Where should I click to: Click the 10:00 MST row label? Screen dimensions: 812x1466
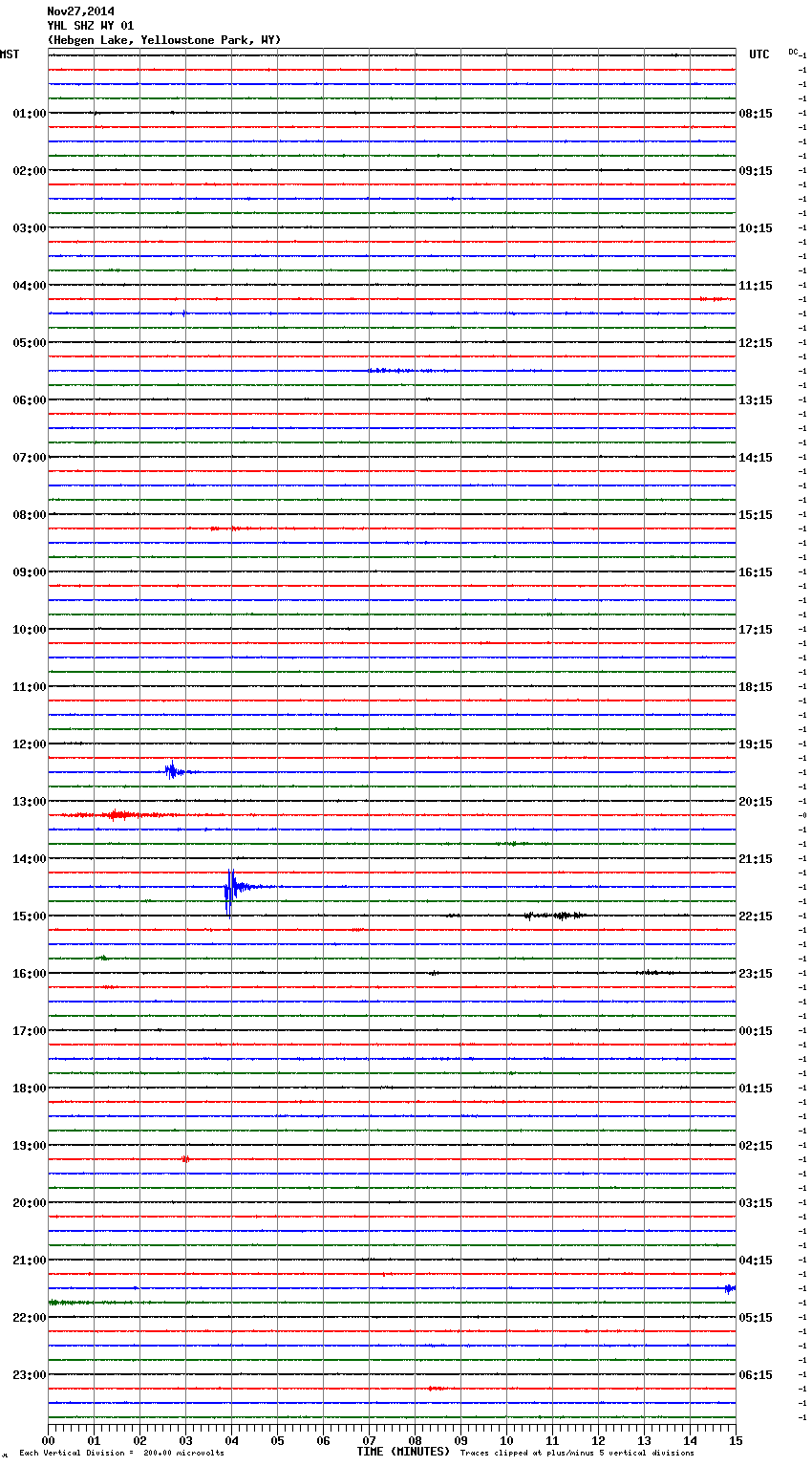pyautogui.click(x=30, y=630)
